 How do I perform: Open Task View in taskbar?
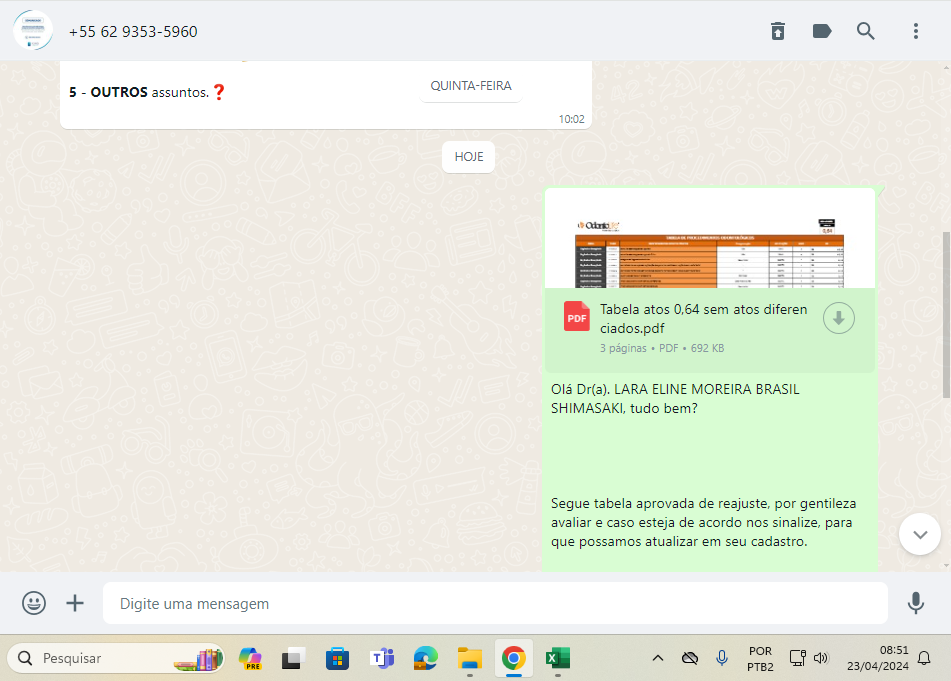[294, 658]
